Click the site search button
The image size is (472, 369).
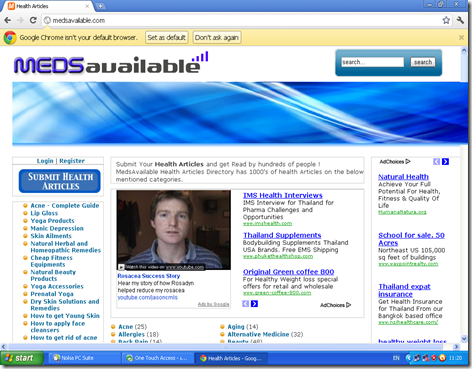pyautogui.click(x=423, y=62)
